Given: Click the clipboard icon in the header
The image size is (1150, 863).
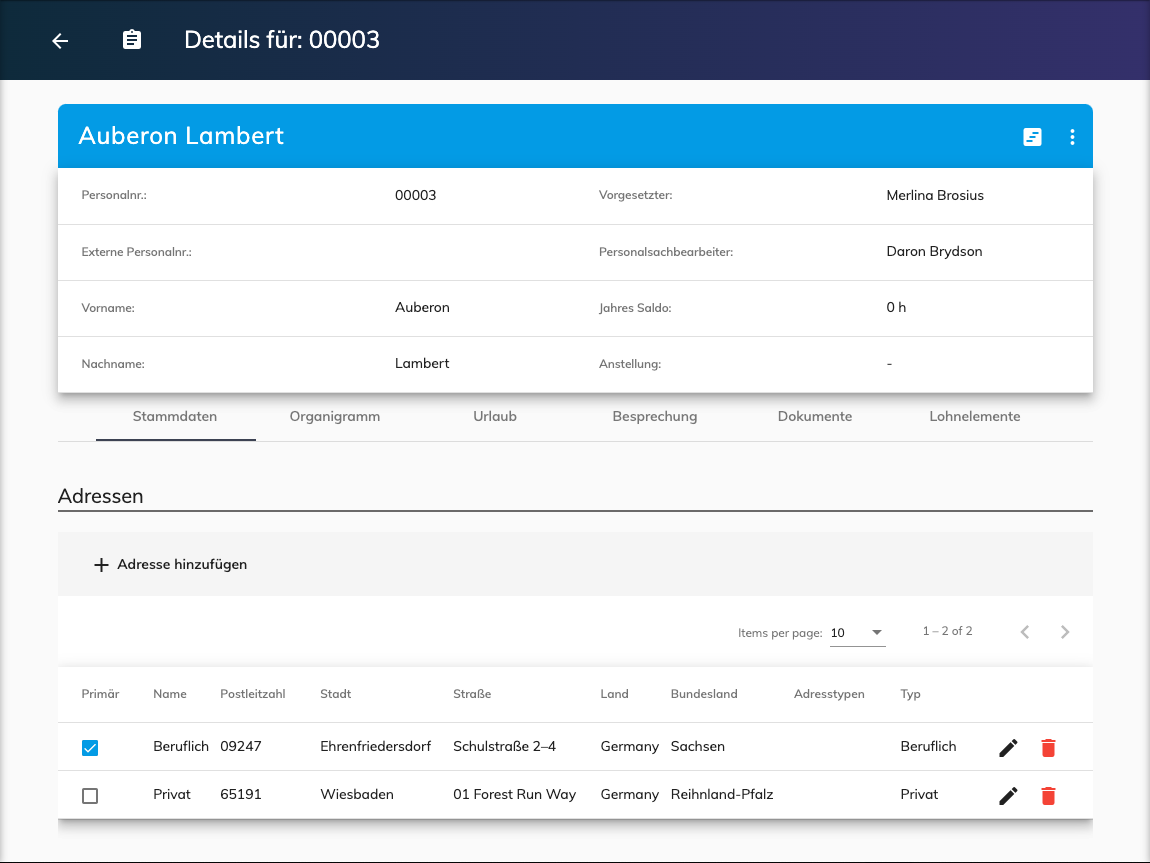Looking at the screenshot, I should (x=132, y=40).
